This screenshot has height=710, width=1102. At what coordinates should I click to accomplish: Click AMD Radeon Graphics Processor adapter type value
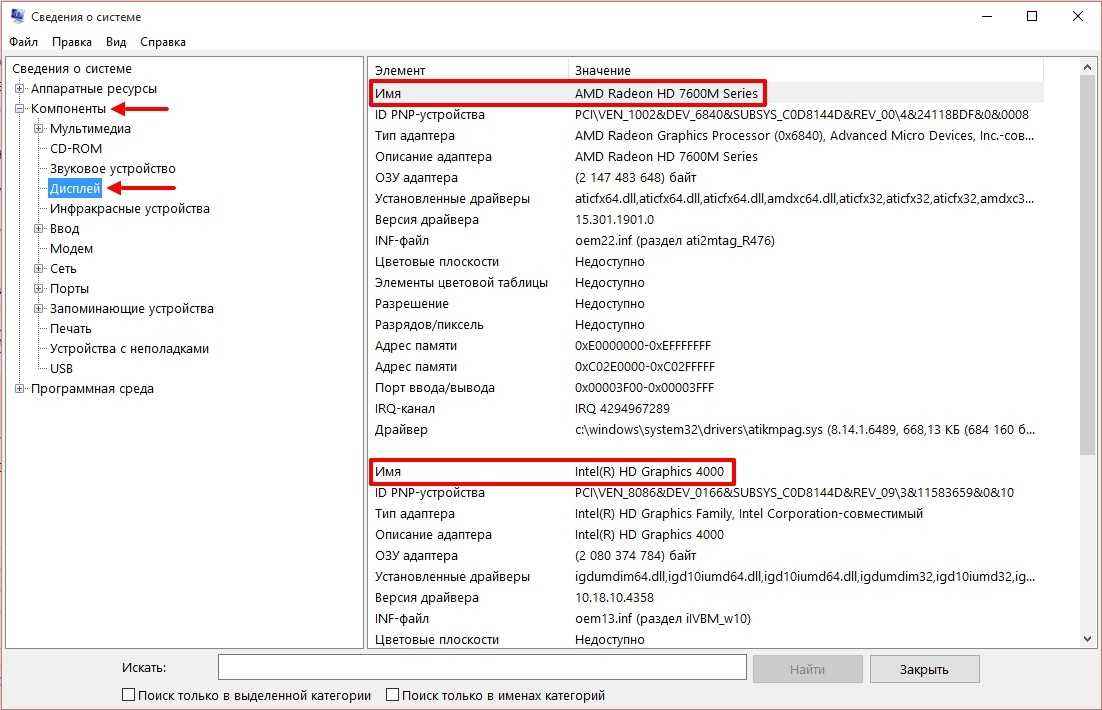(x=804, y=136)
